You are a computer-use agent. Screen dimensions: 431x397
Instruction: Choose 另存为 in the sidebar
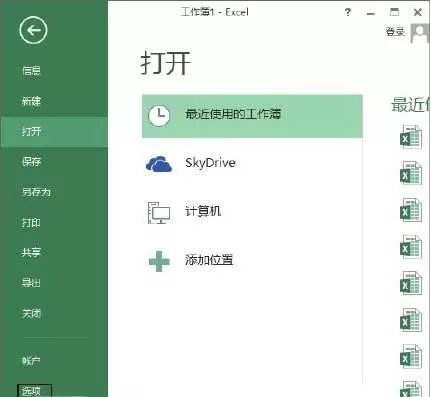coord(36,192)
